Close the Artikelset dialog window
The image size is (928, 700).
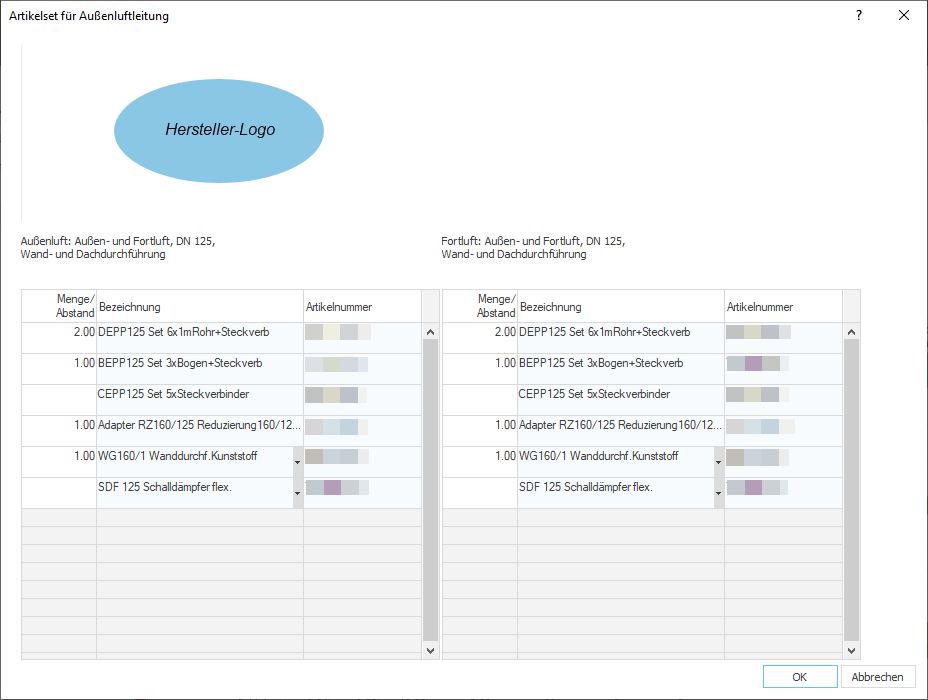(x=904, y=15)
